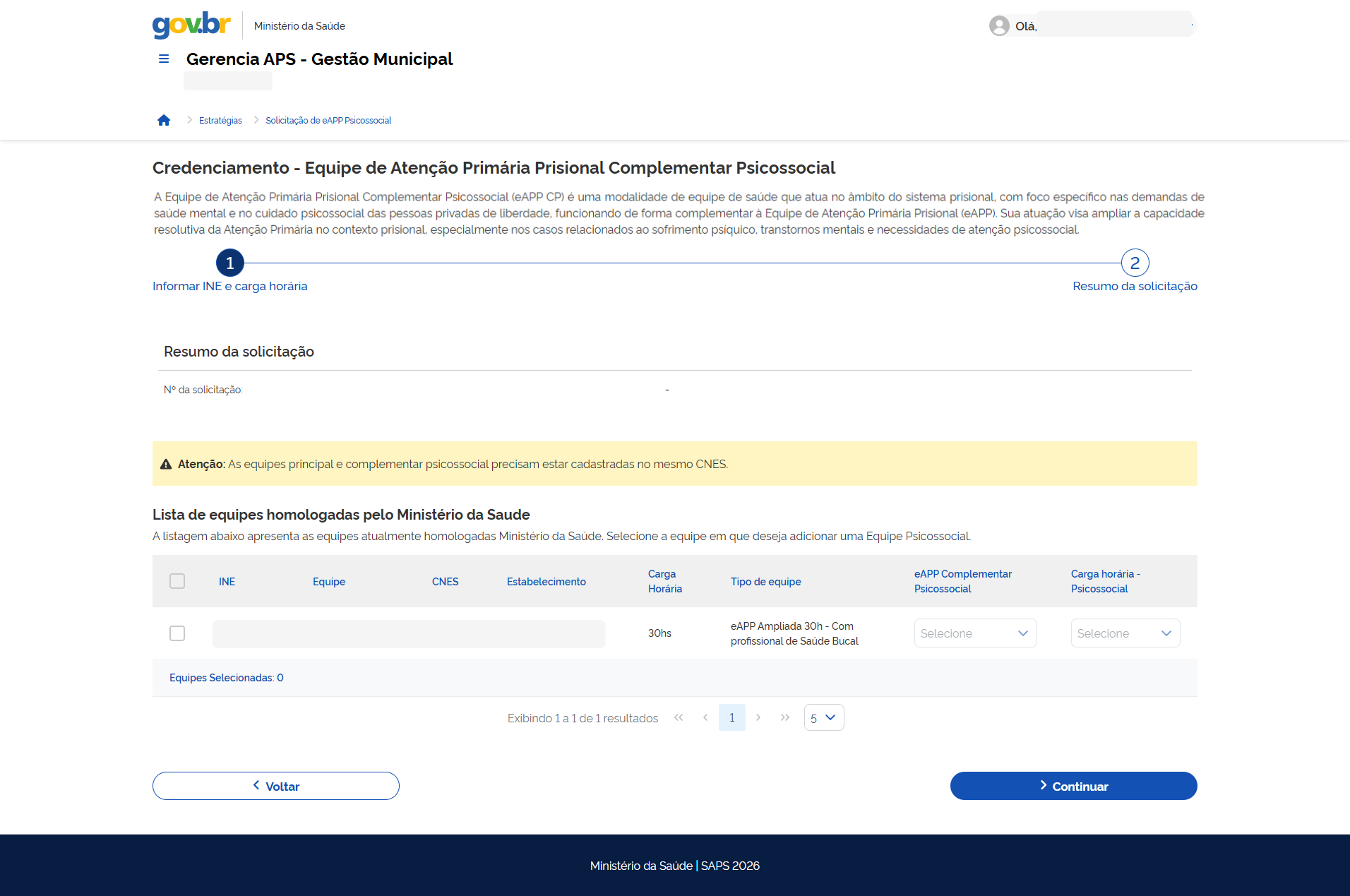Toggle the select-all checkbox in table header

pos(177,581)
